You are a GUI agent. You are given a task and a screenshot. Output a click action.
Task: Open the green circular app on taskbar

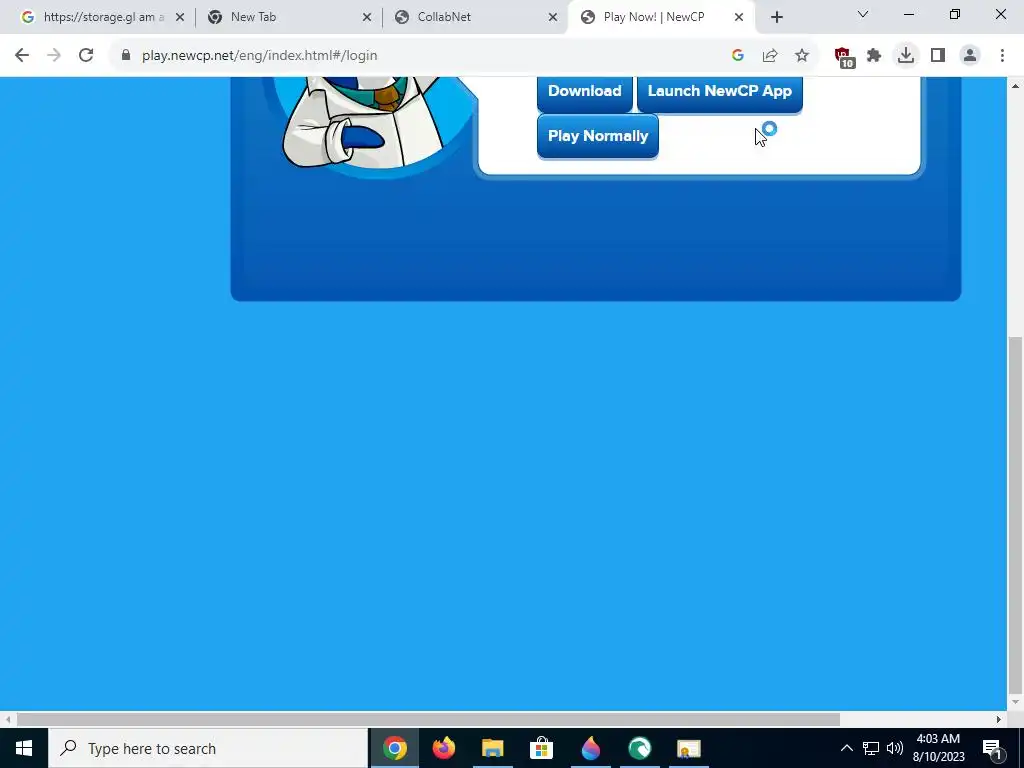tap(639, 748)
